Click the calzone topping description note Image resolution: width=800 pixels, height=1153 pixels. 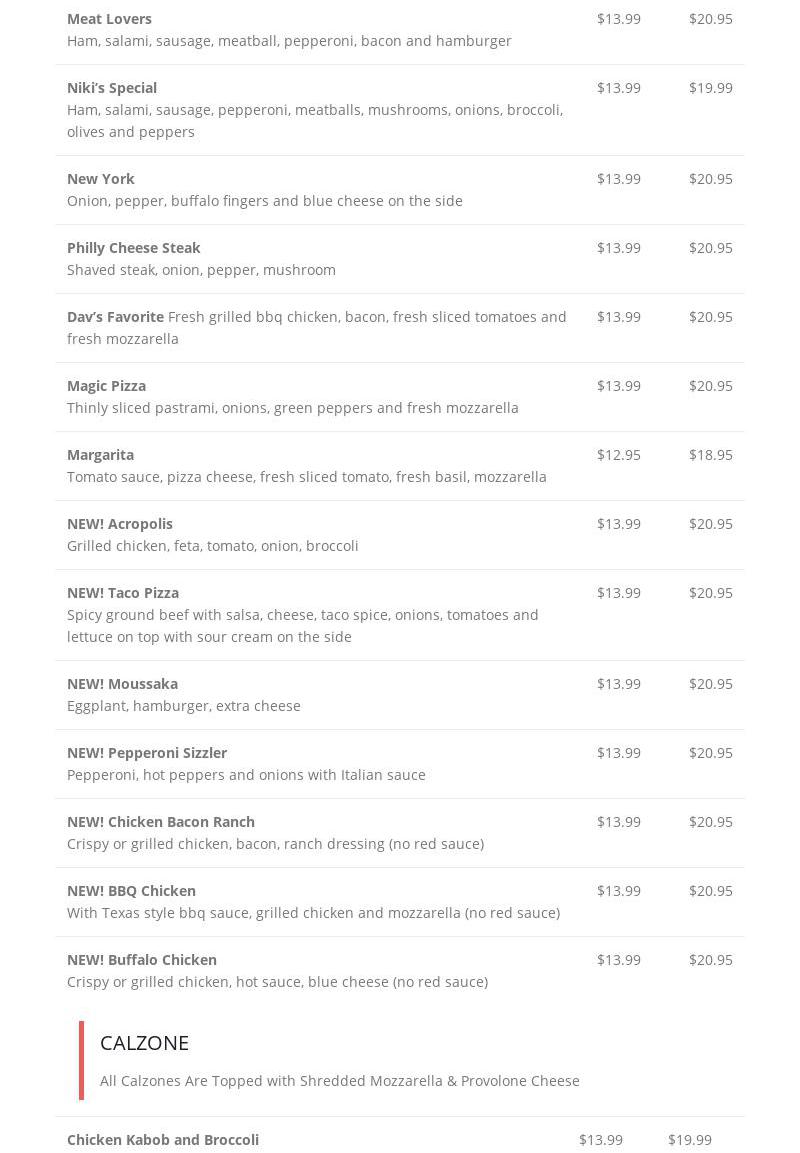point(340,1081)
